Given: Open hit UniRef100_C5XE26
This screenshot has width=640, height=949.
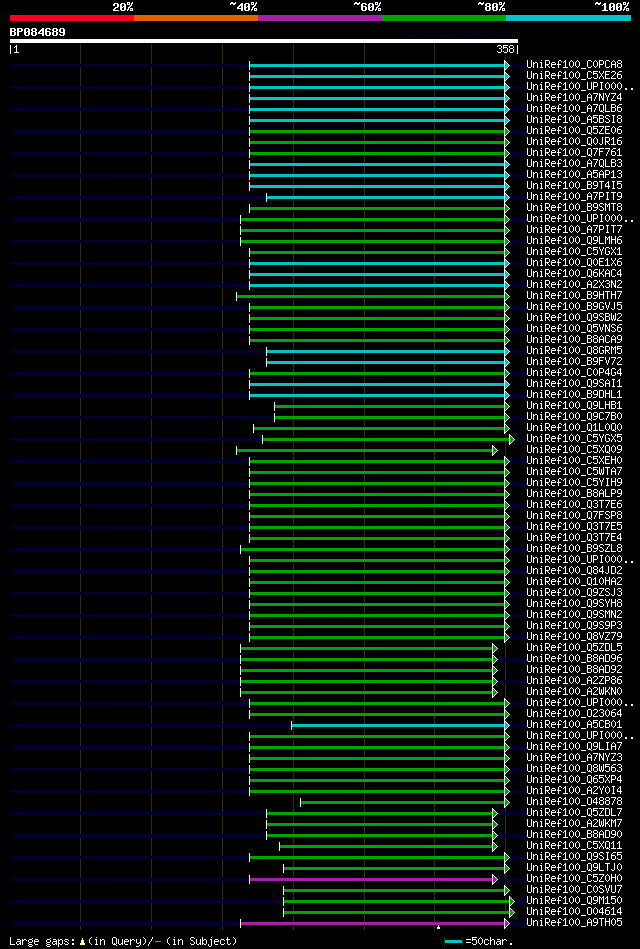Looking at the screenshot, I should [x=574, y=76].
